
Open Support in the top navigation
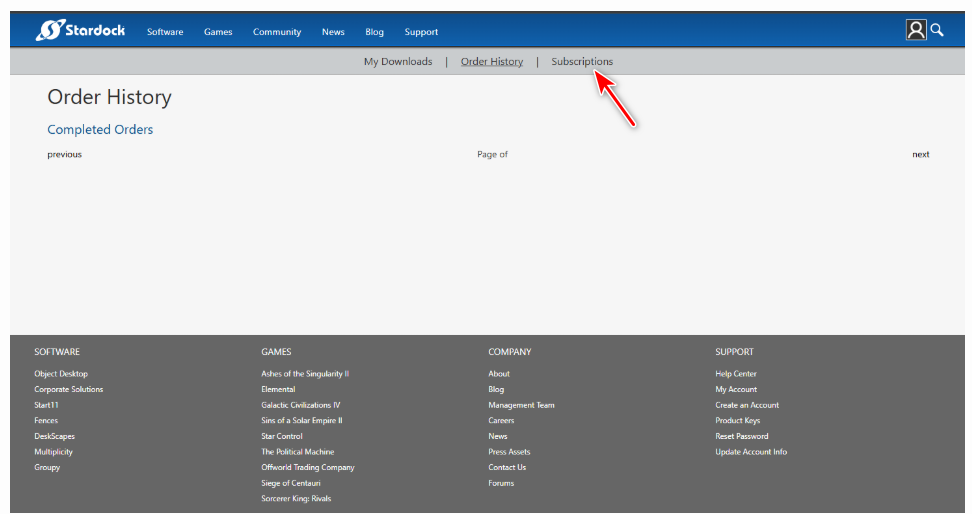421,32
